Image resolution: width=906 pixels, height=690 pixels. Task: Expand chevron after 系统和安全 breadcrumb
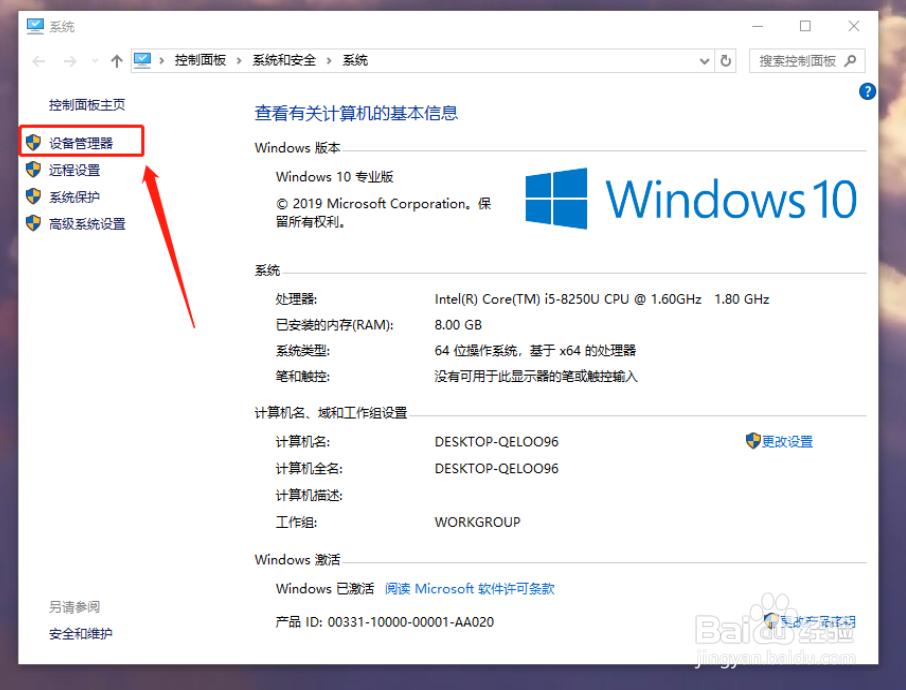coord(329,61)
